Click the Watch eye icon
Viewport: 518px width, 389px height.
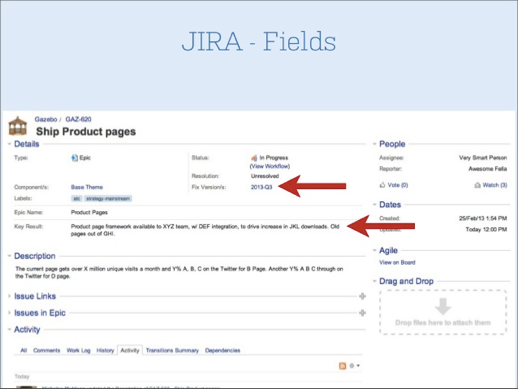[x=477, y=185]
